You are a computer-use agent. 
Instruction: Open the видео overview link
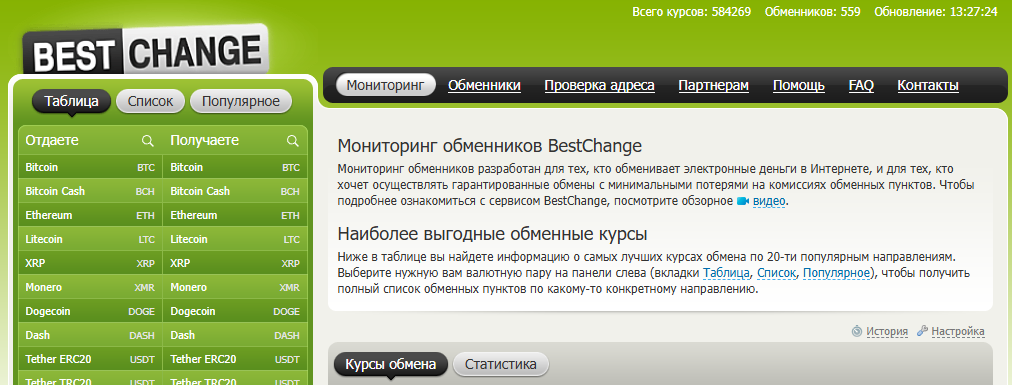pyautogui.click(x=769, y=201)
